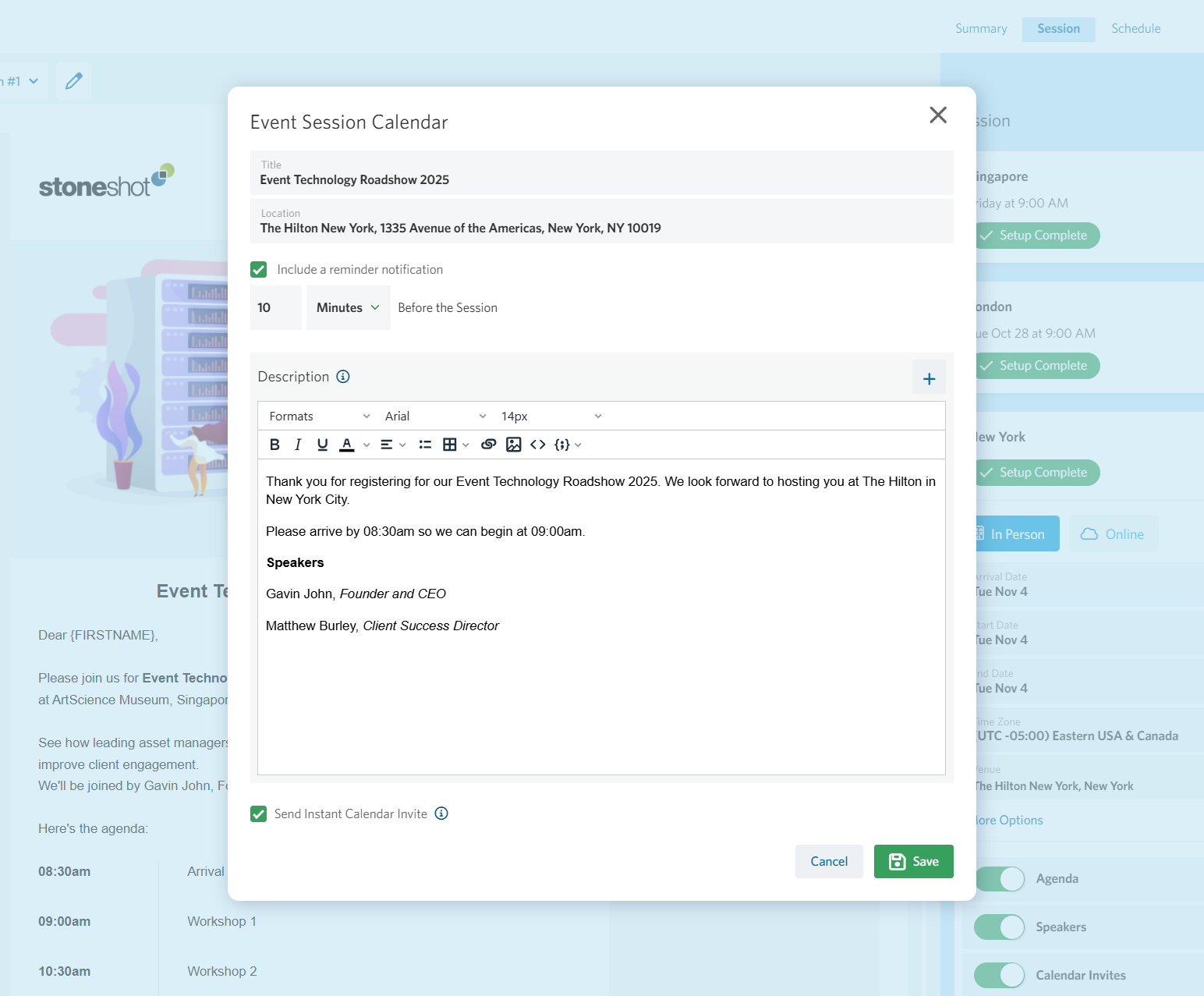Image resolution: width=1204 pixels, height=996 pixels.
Task: Turn off the Speakers toggle
Action: [x=999, y=927]
